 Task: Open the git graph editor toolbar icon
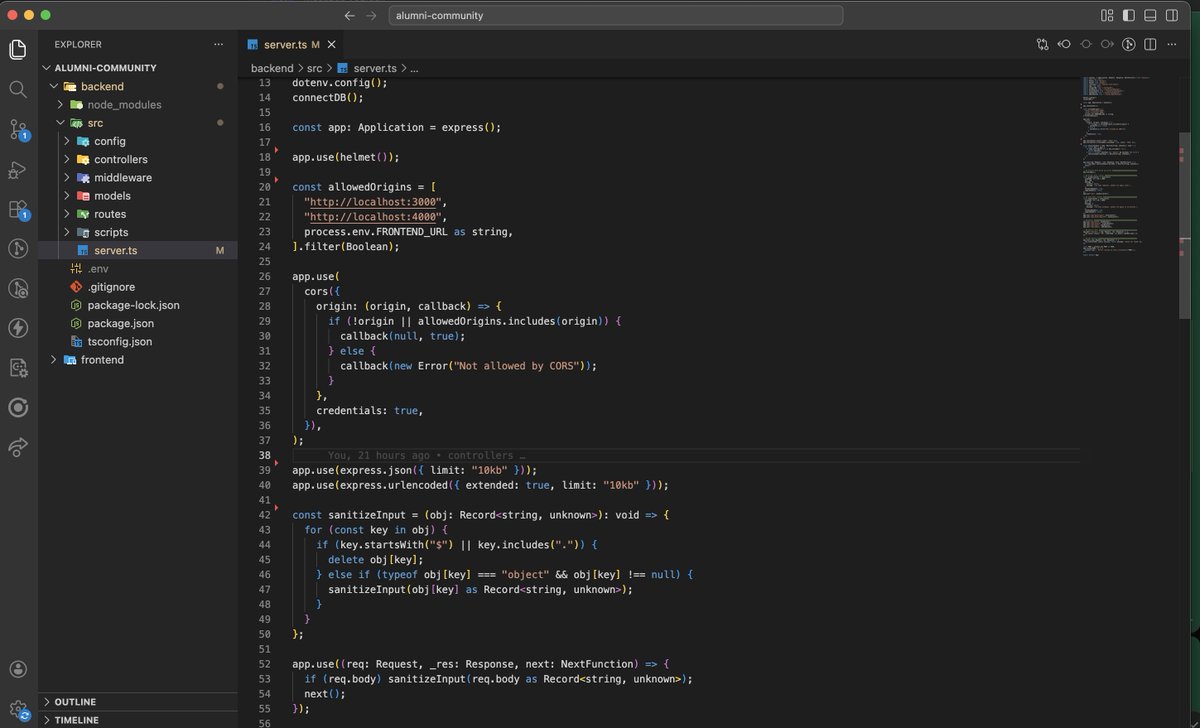(x=1129, y=44)
